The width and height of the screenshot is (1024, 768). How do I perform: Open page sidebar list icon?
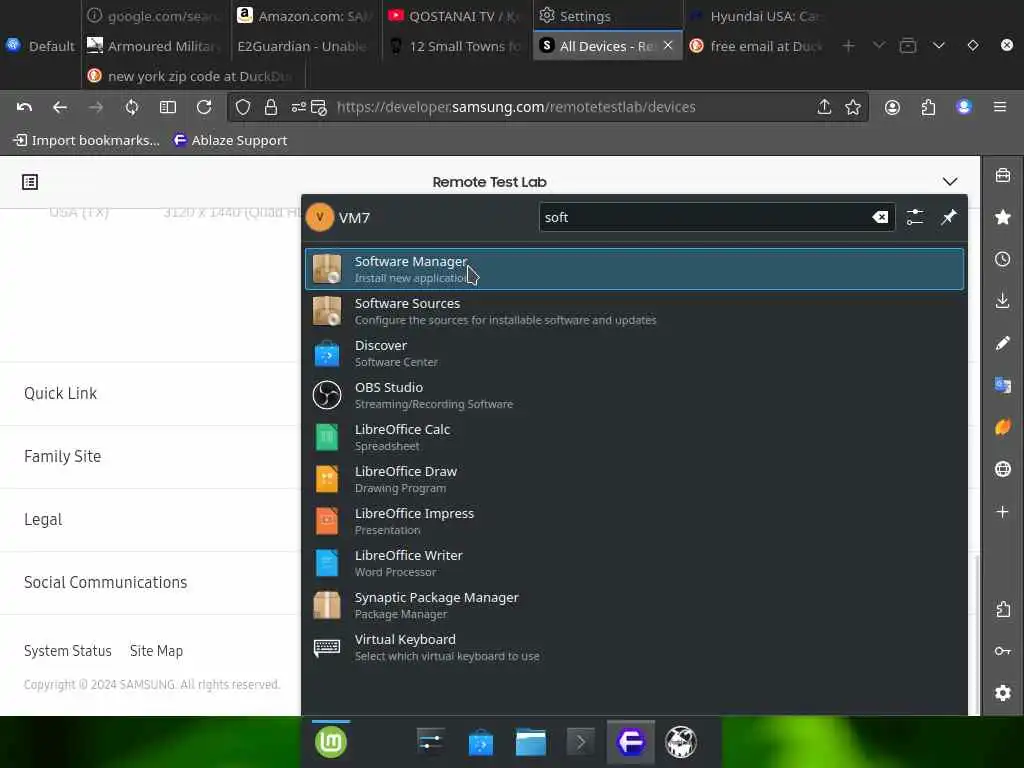pyautogui.click(x=30, y=182)
